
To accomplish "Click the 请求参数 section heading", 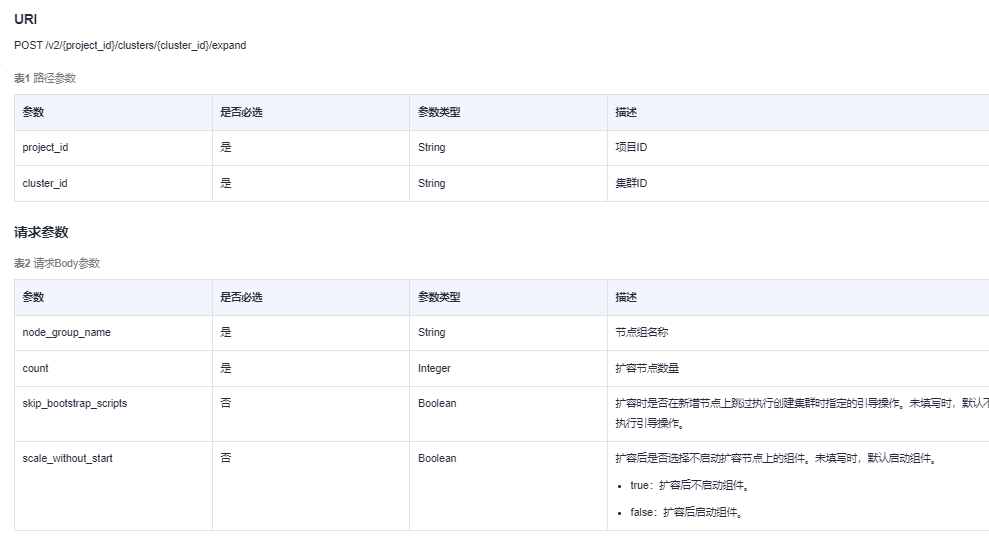I will point(41,232).
